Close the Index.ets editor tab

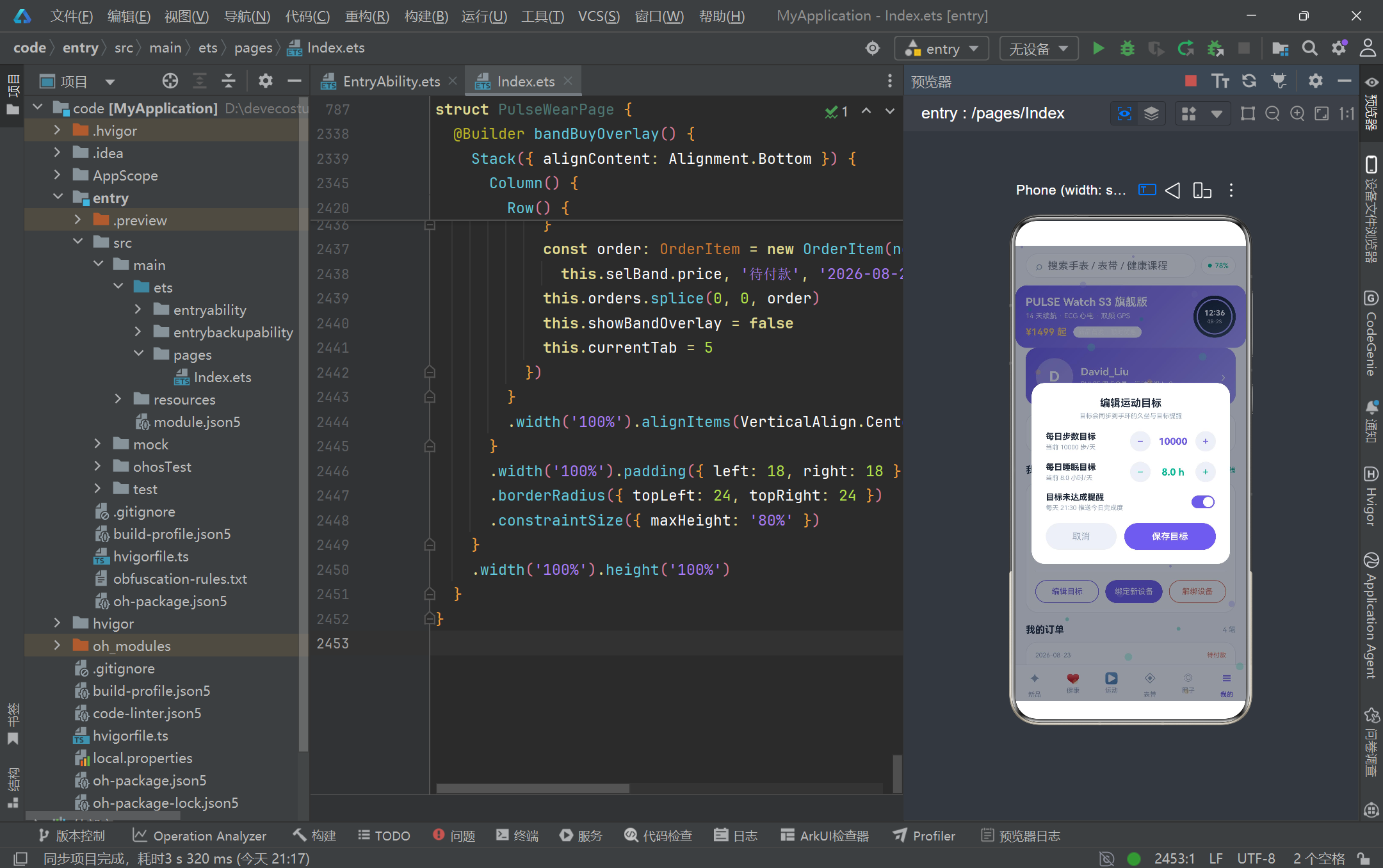(x=568, y=81)
